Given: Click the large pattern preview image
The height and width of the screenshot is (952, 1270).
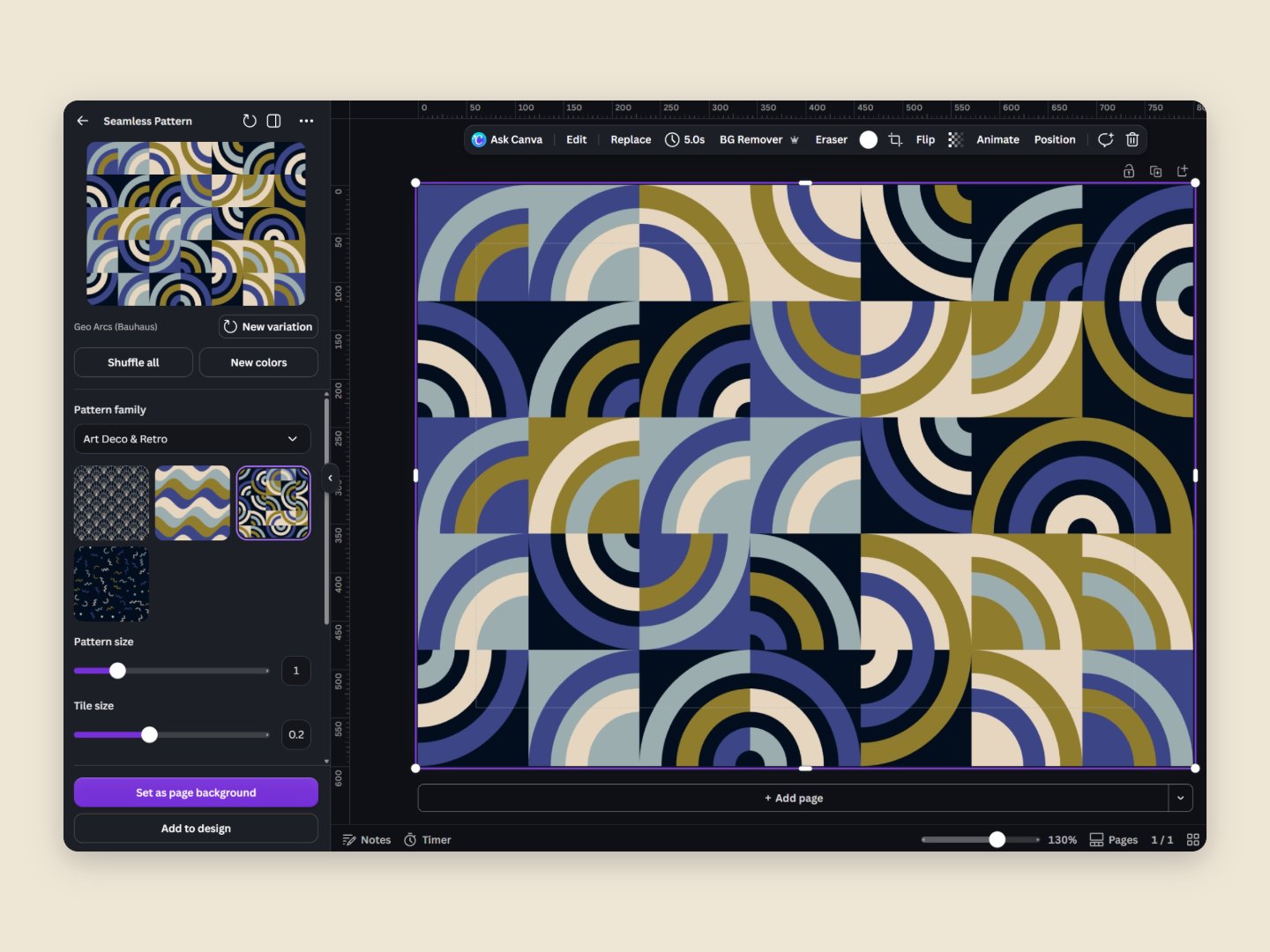Looking at the screenshot, I should [x=196, y=224].
